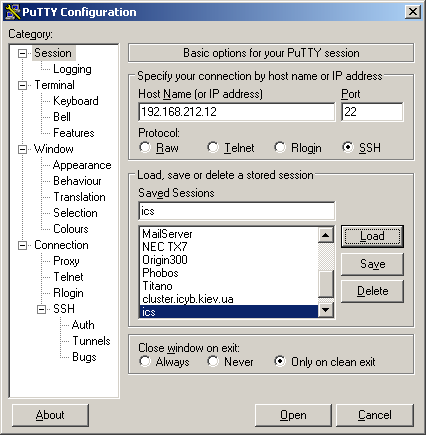Click the session list scrollbar thumb
The image size is (426, 435).
click(326, 284)
